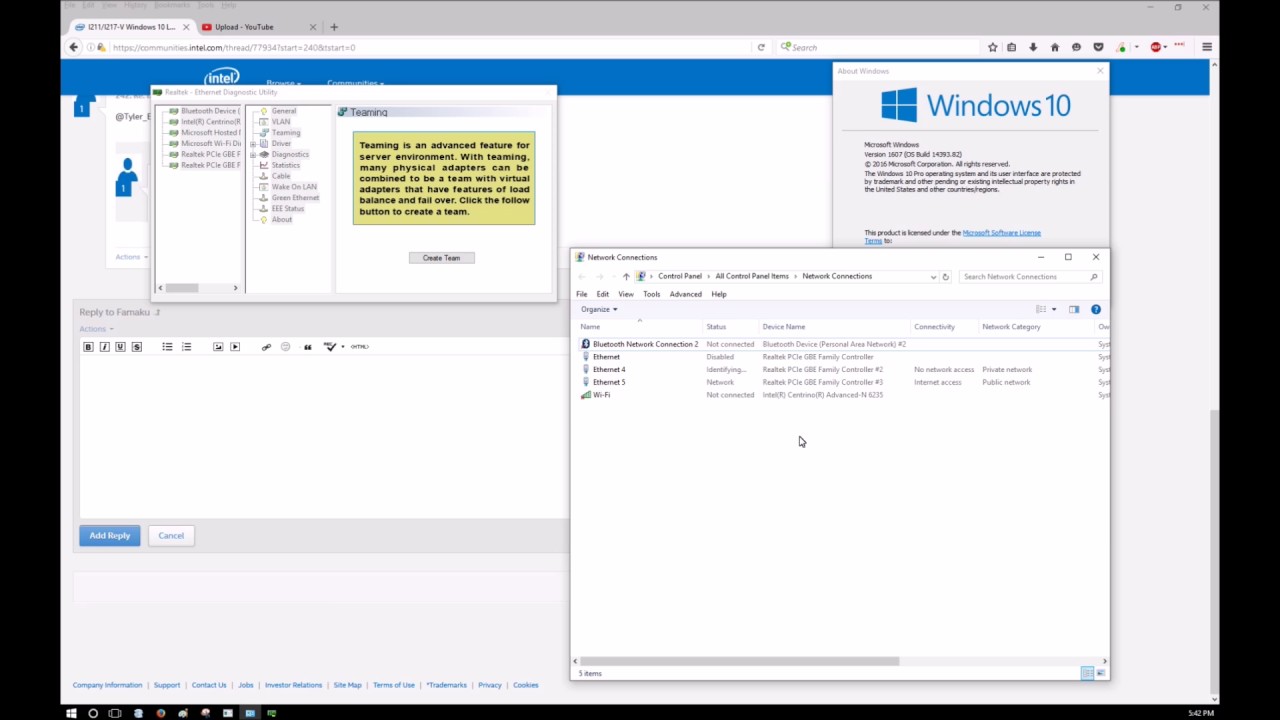Select Cable item in Realtek tree
Screen dimensions: 1280x720
(281, 176)
